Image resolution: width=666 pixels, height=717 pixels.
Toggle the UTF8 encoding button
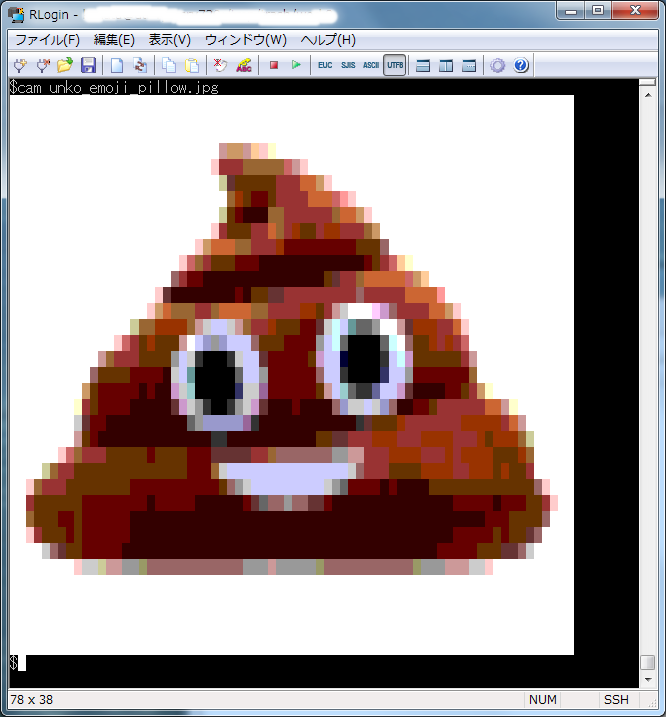395,65
